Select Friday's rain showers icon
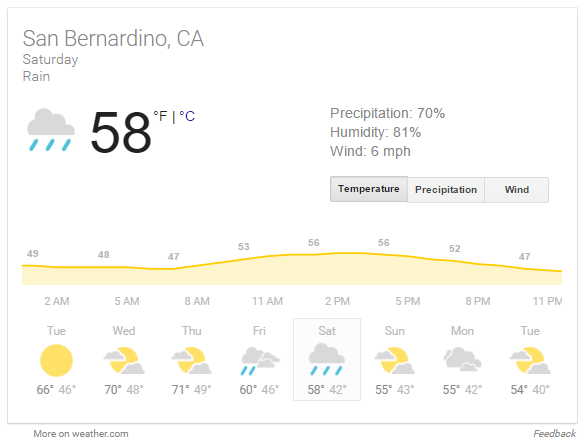 [x=260, y=360]
